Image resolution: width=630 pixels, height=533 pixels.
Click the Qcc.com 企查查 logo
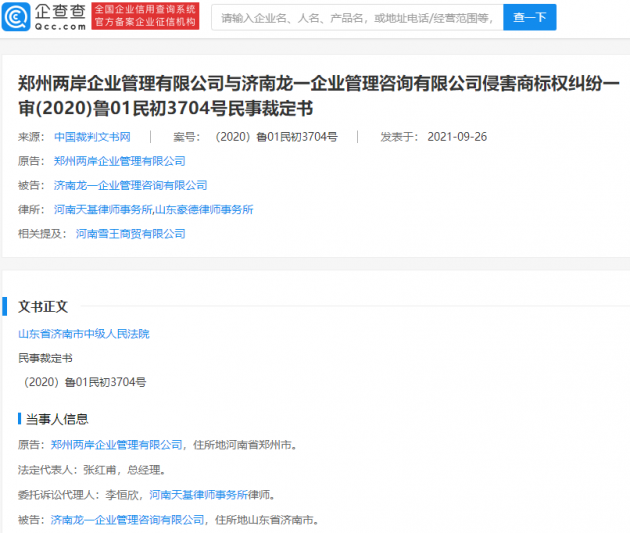pos(47,16)
